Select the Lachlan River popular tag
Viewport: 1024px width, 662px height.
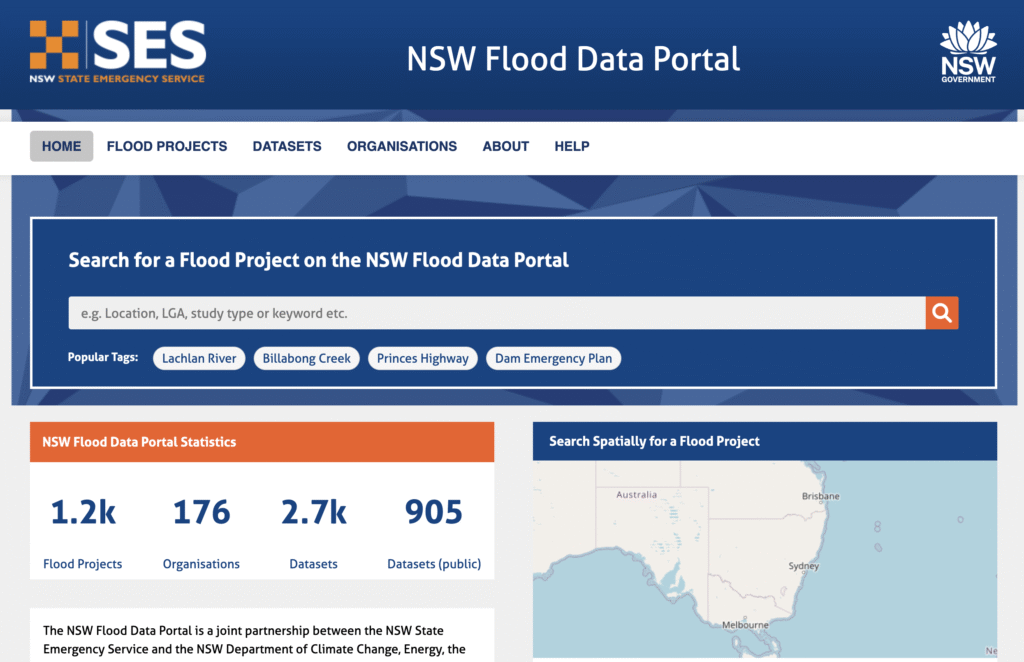(x=199, y=358)
